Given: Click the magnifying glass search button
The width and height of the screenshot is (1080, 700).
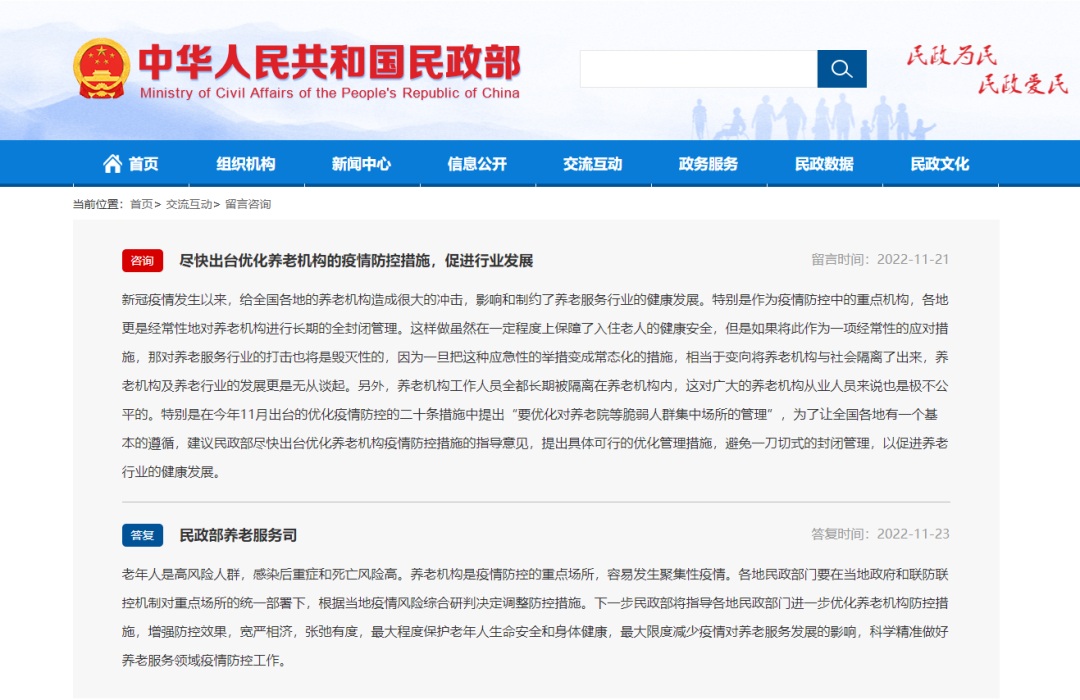Looking at the screenshot, I should pyautogui.click(x=841, y=69).
